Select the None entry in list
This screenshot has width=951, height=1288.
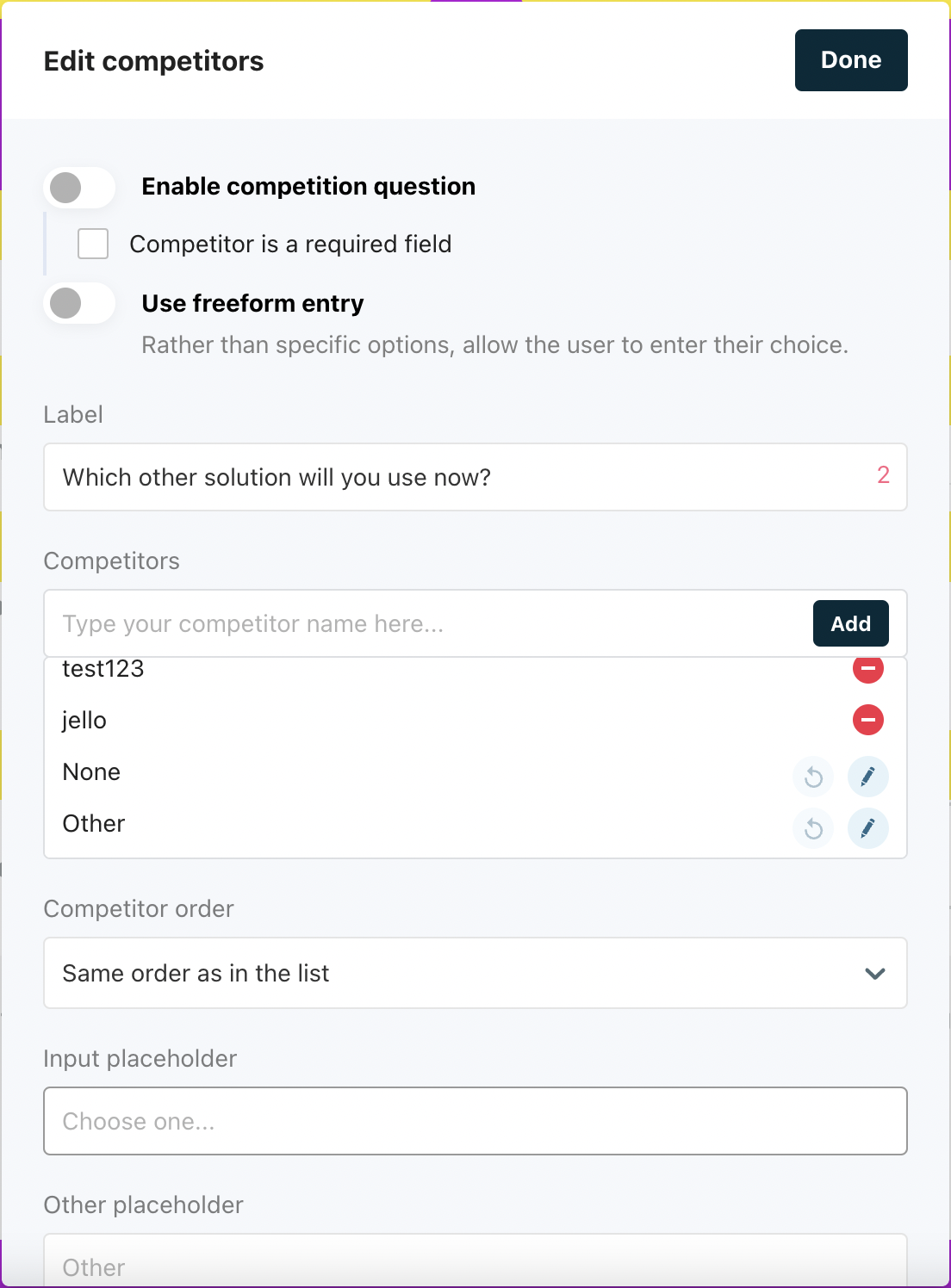tap(91, 772)
